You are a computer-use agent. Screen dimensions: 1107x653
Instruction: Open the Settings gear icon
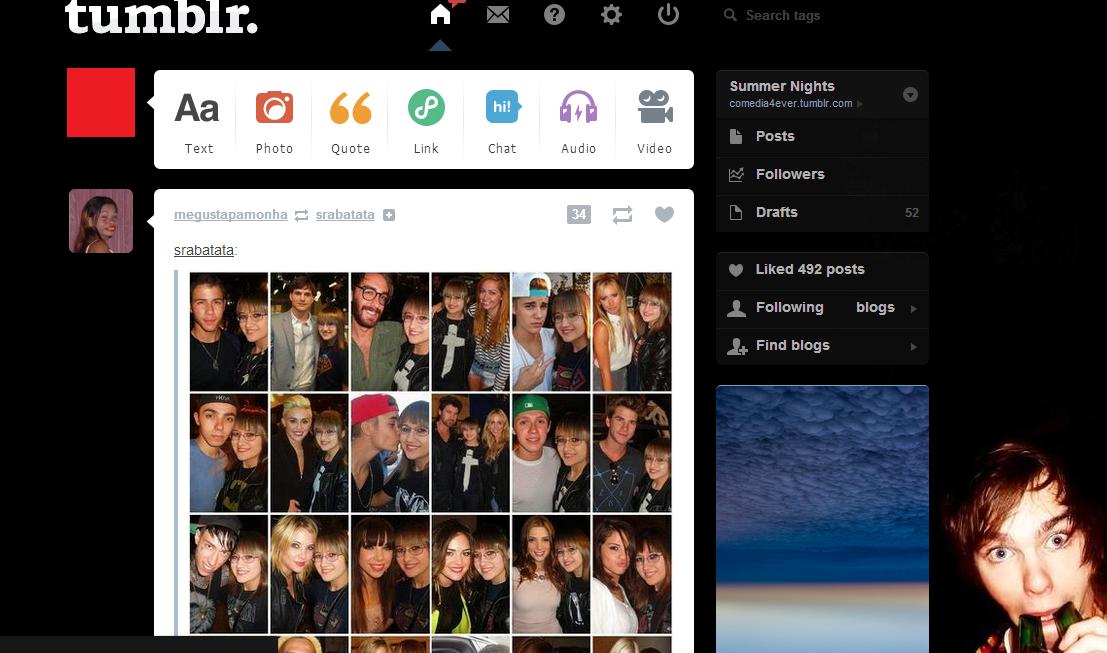611,14
